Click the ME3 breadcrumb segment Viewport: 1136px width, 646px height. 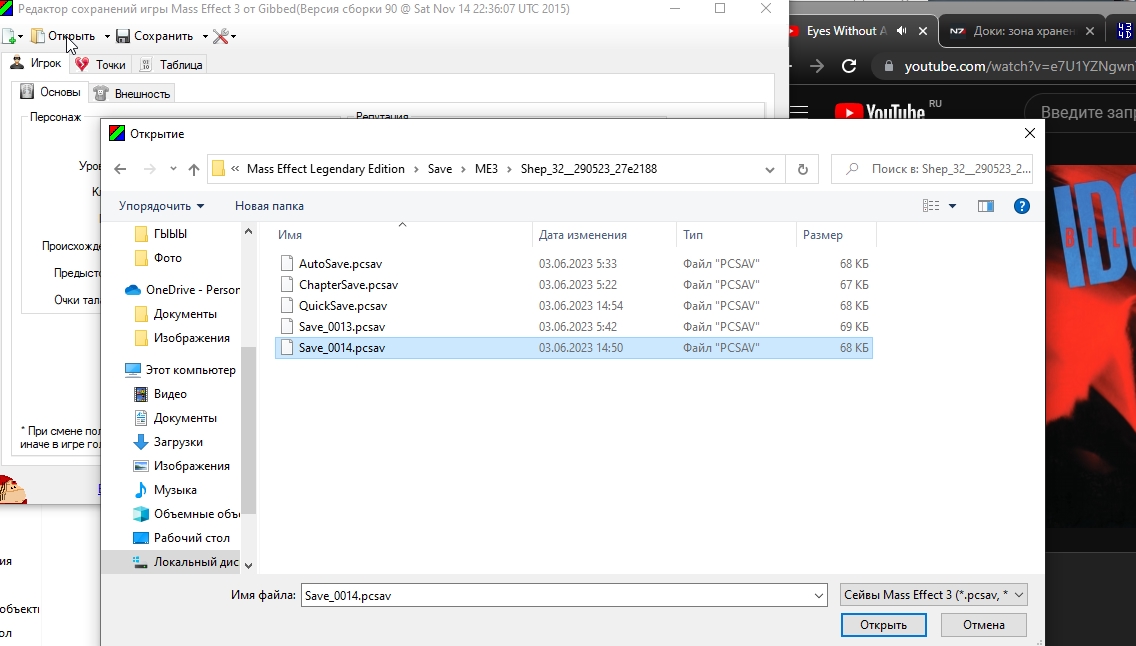(486, 169)
